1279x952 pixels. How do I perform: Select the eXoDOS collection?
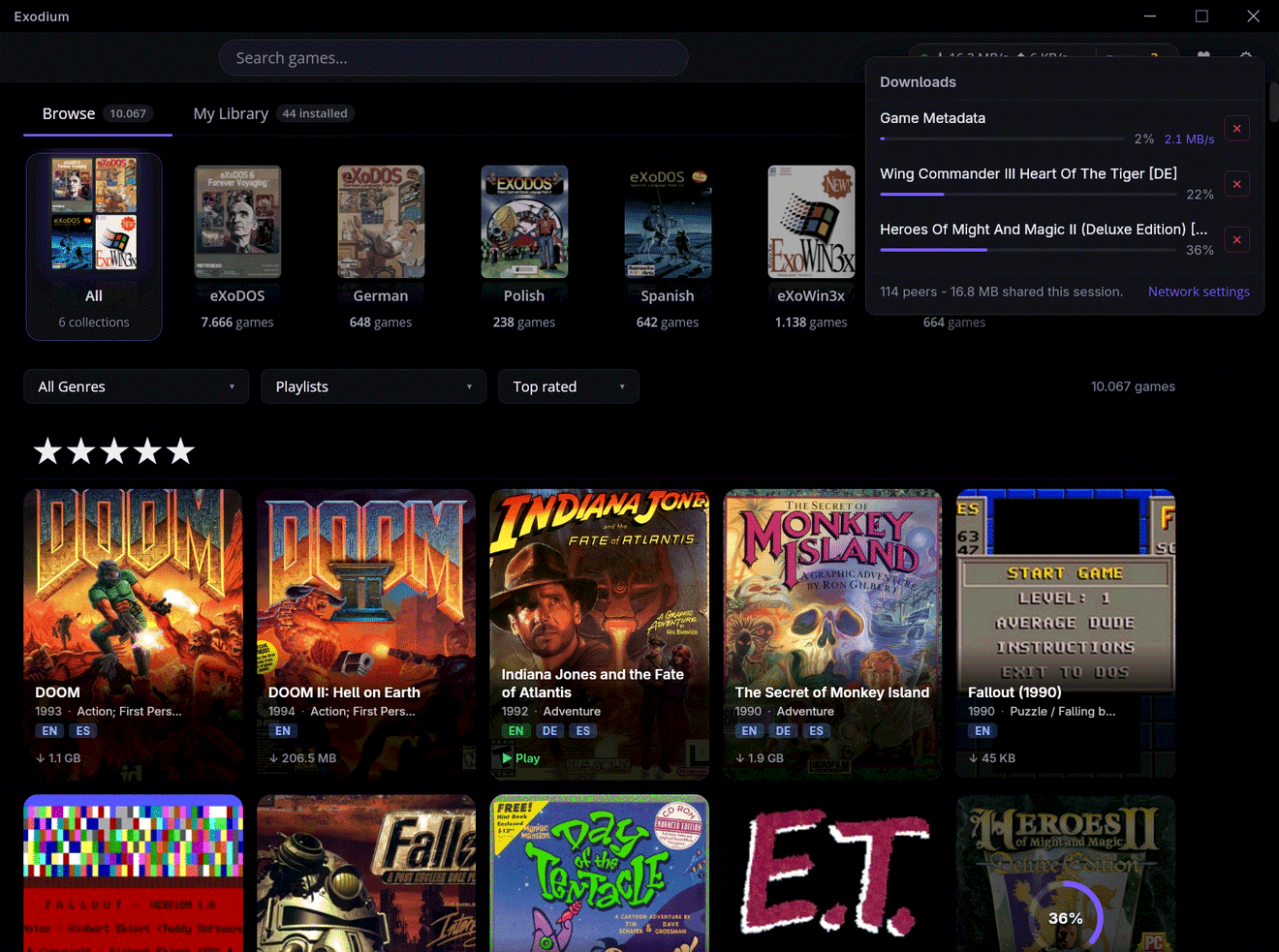click(x=237, y=246)
